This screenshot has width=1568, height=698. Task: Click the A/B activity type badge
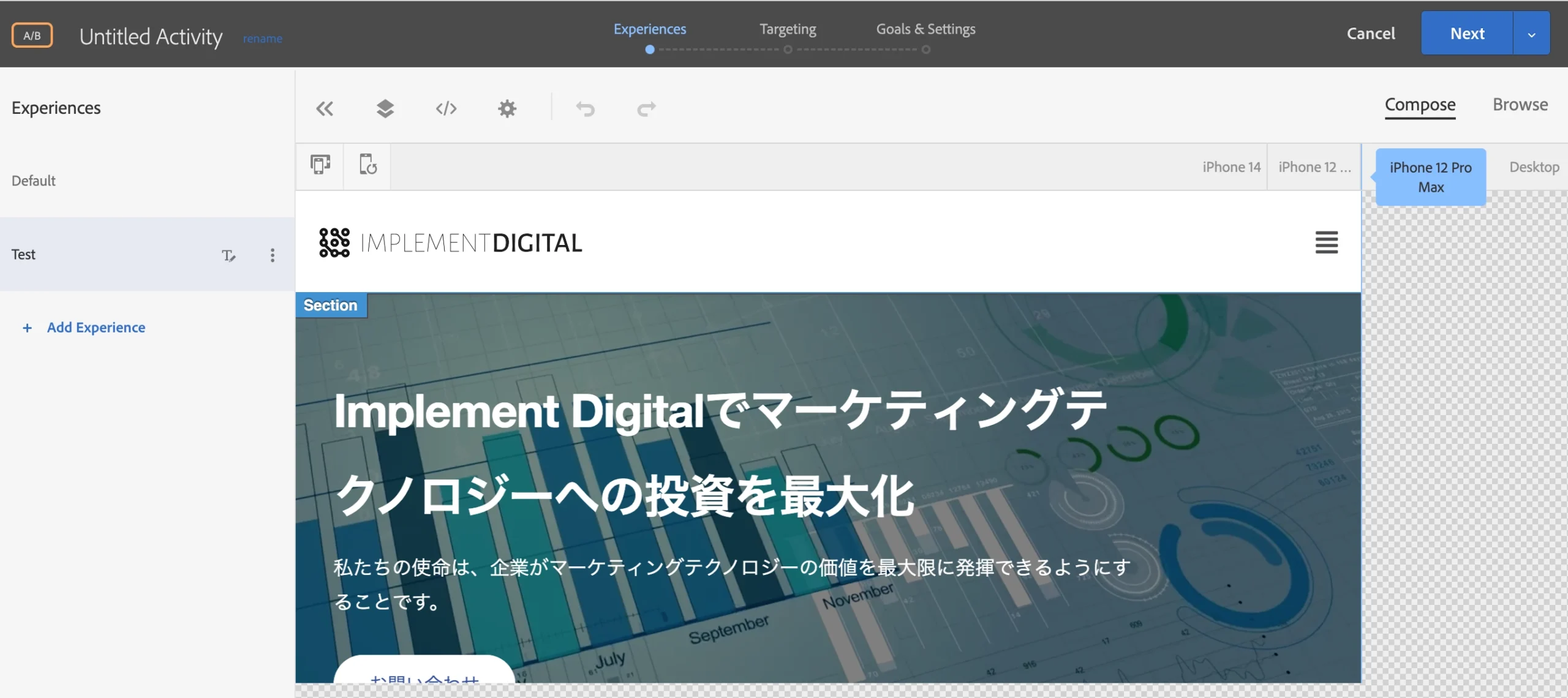(32, 36)
